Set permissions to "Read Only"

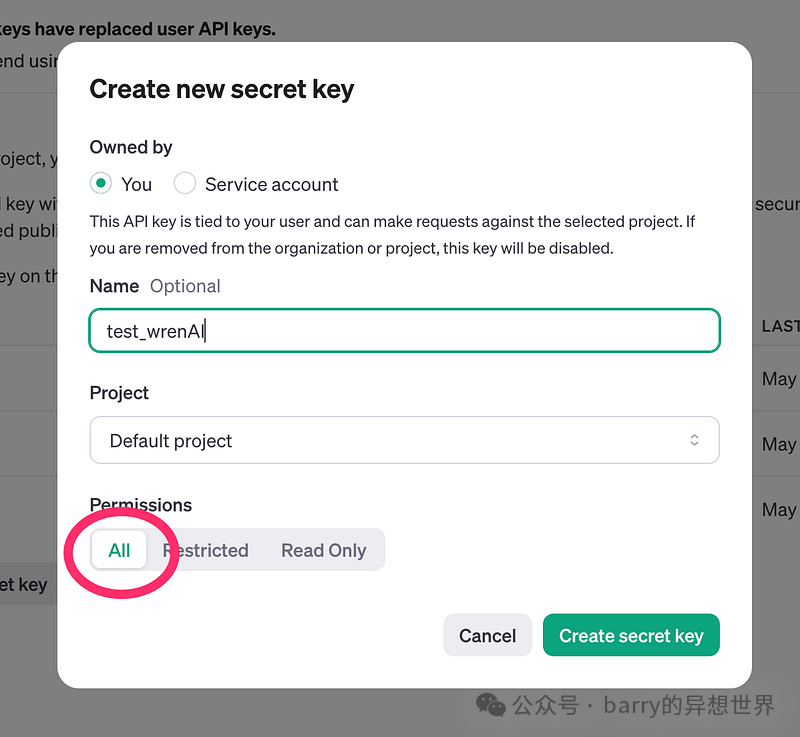click(323, 550)
